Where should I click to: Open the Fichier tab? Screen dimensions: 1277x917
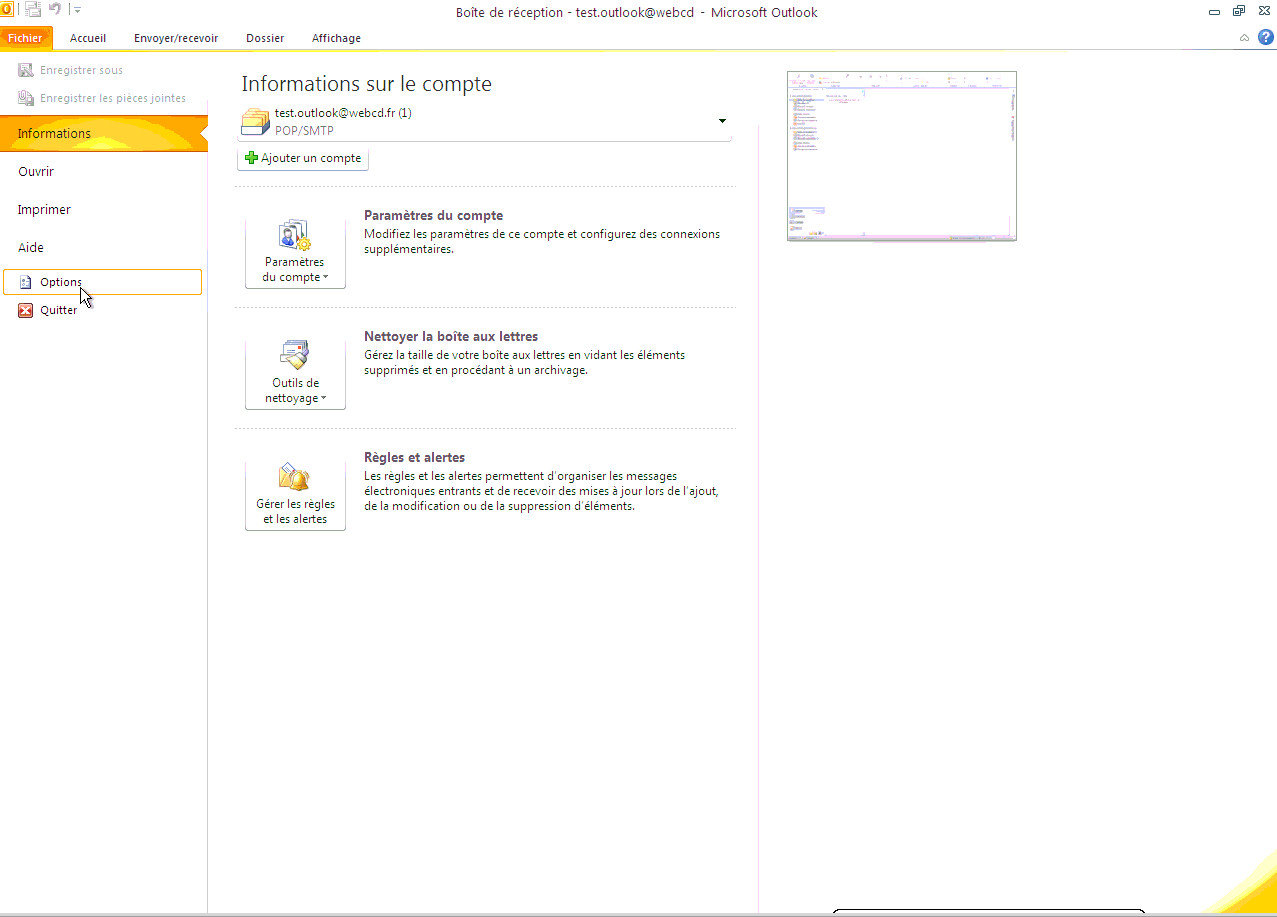[25, 38]
